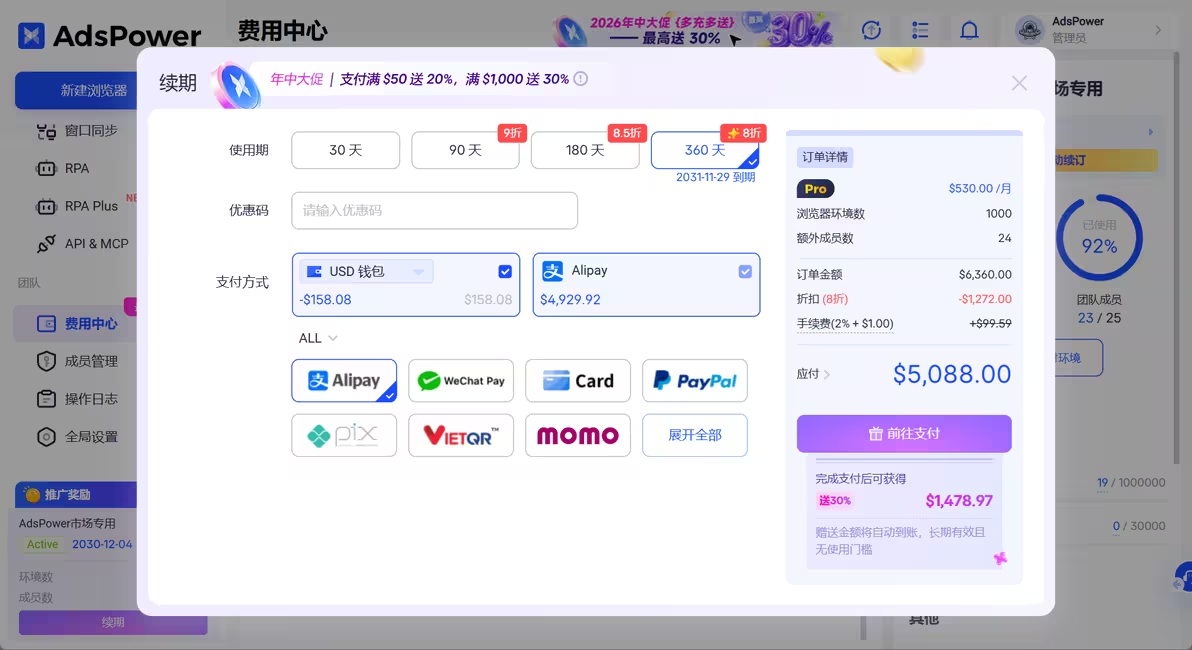
Task: Select the 180 天 usage period
Action: tap(585, 151)
